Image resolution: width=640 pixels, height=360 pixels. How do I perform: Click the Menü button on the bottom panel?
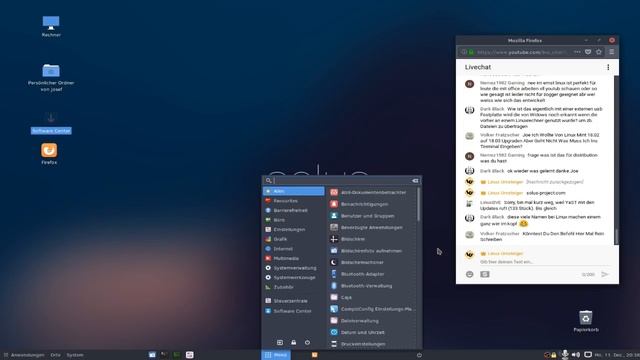click(276, 355)
